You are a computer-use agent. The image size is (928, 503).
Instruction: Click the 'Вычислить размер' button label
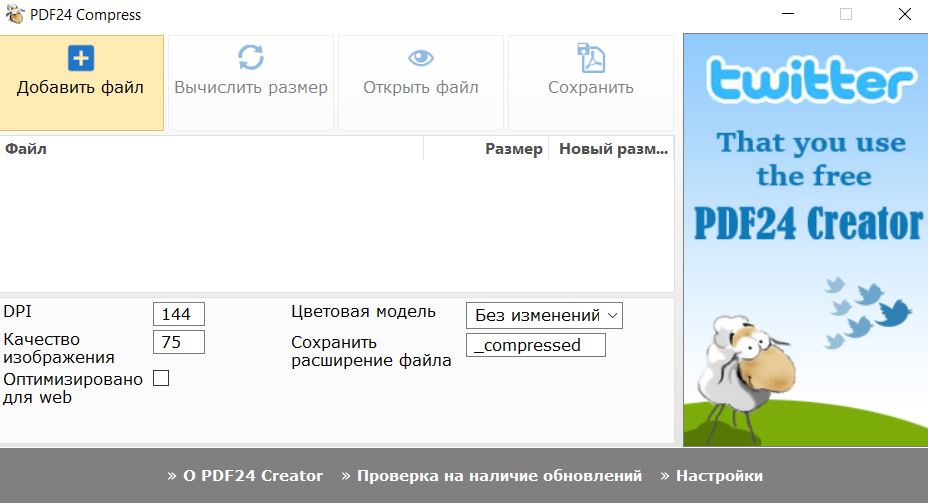251,88
